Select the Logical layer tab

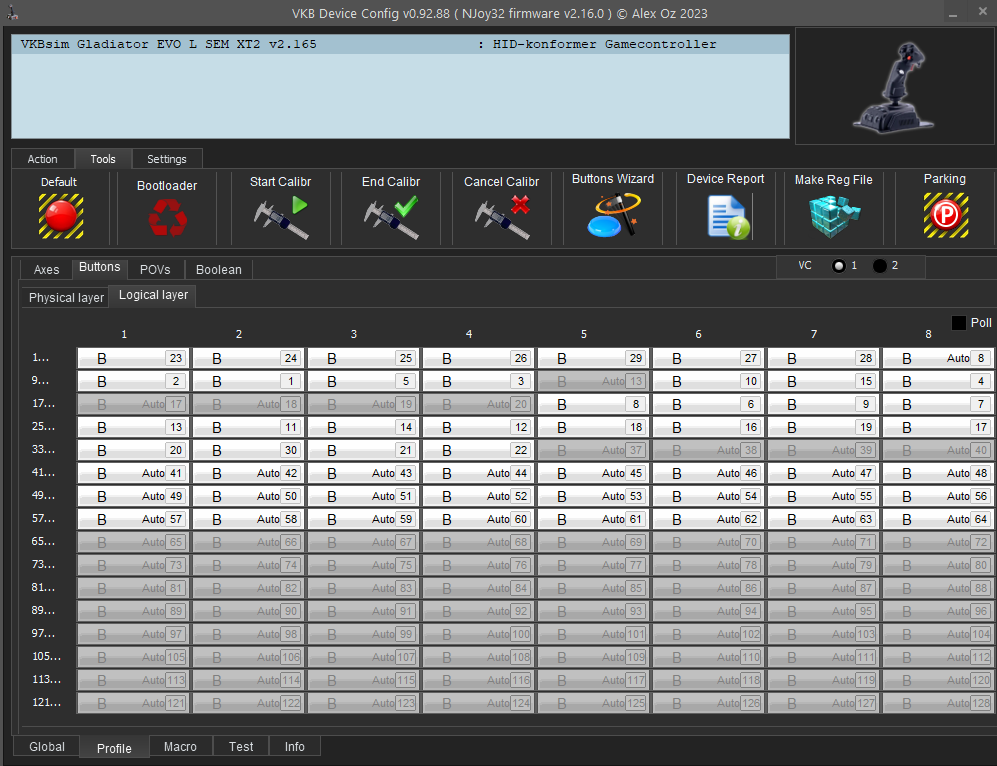tap(153, 296)
